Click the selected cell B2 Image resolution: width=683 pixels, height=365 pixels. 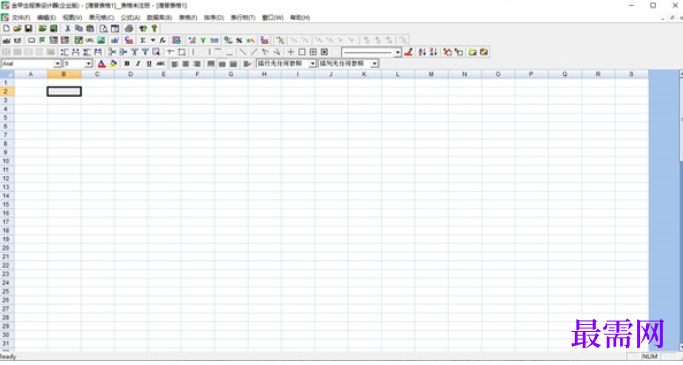64,91
